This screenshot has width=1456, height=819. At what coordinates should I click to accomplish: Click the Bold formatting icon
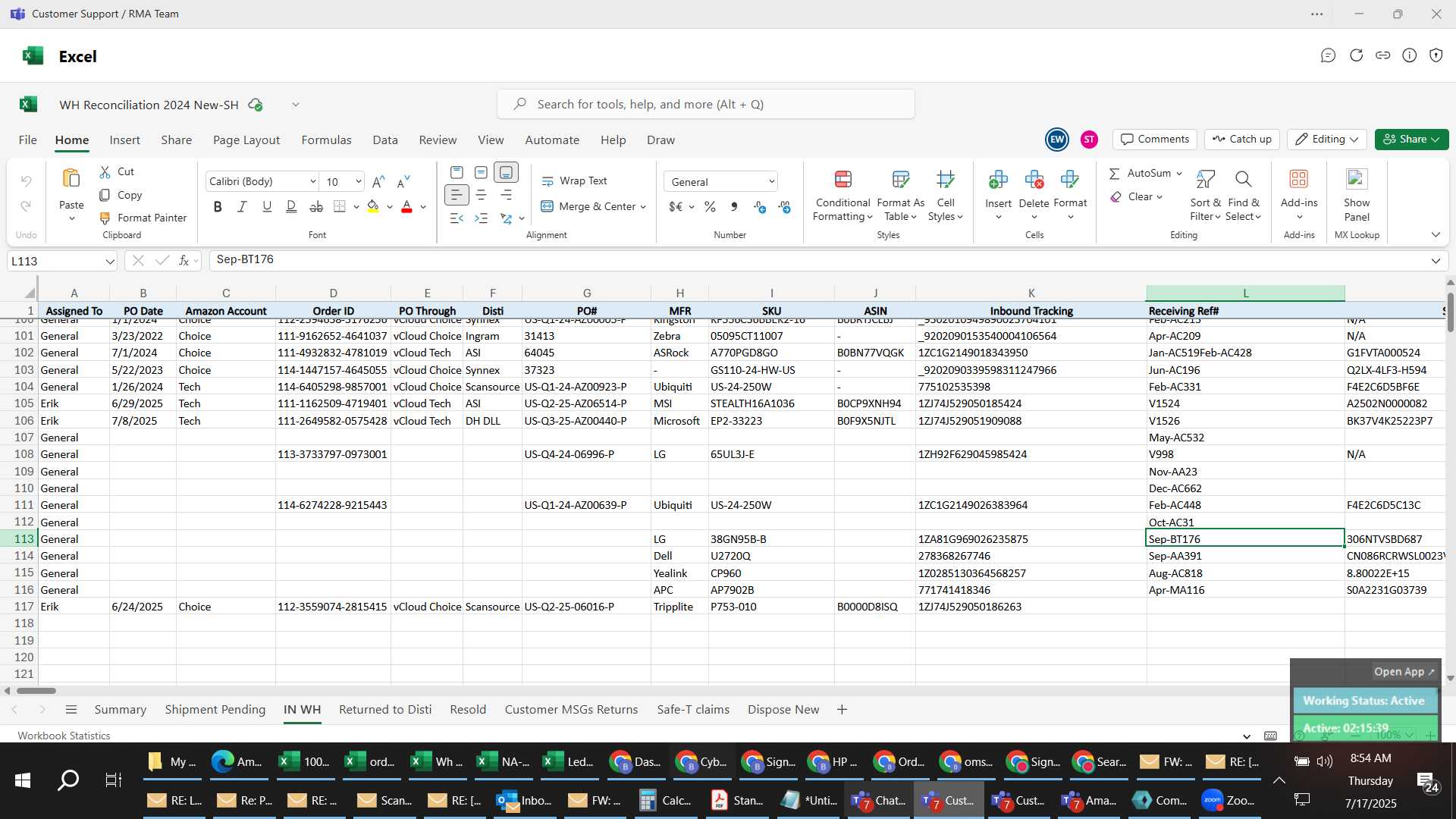pos(218,207)
